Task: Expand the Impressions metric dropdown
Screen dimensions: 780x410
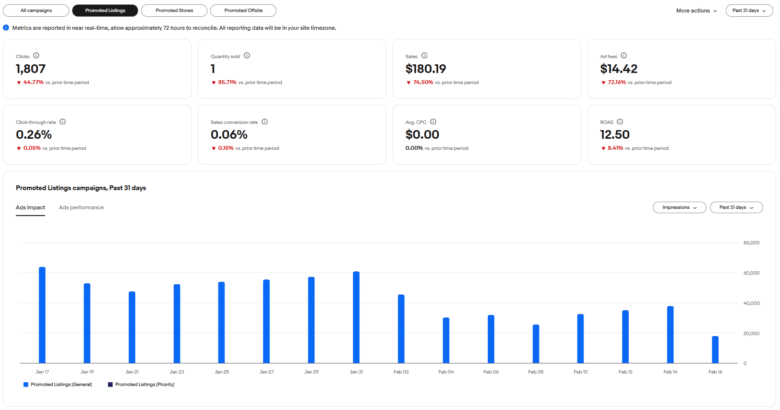Action: pyautogui.click(x=677, y=207)
